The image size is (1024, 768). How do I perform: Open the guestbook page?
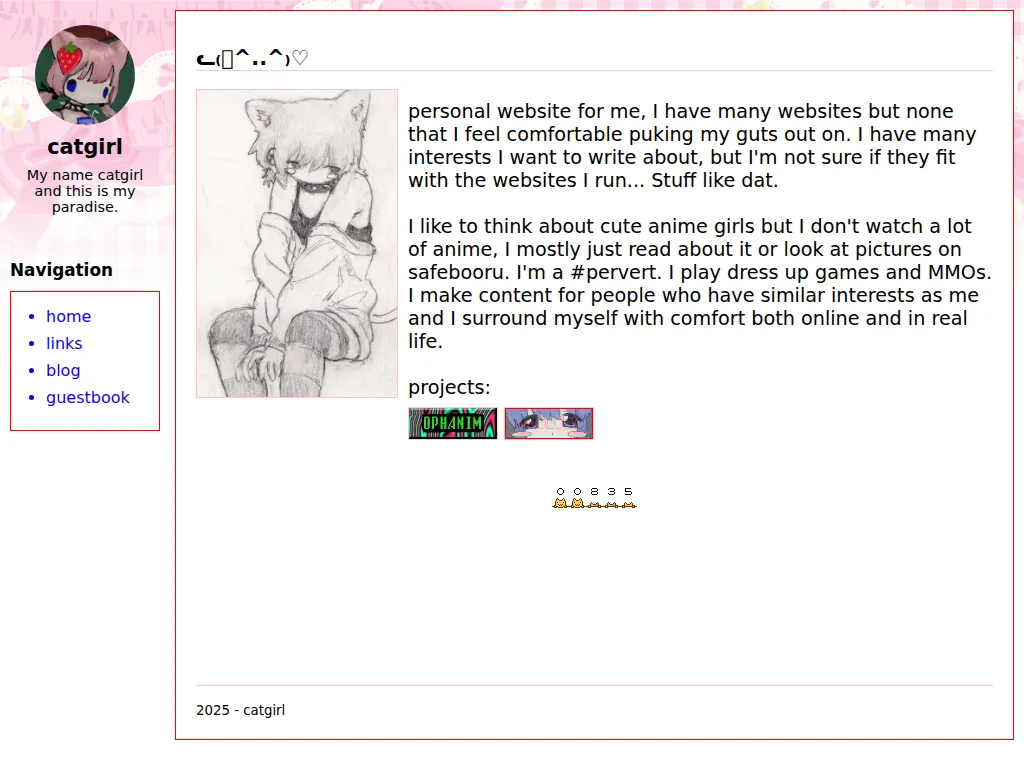click(x=88, y=397)
